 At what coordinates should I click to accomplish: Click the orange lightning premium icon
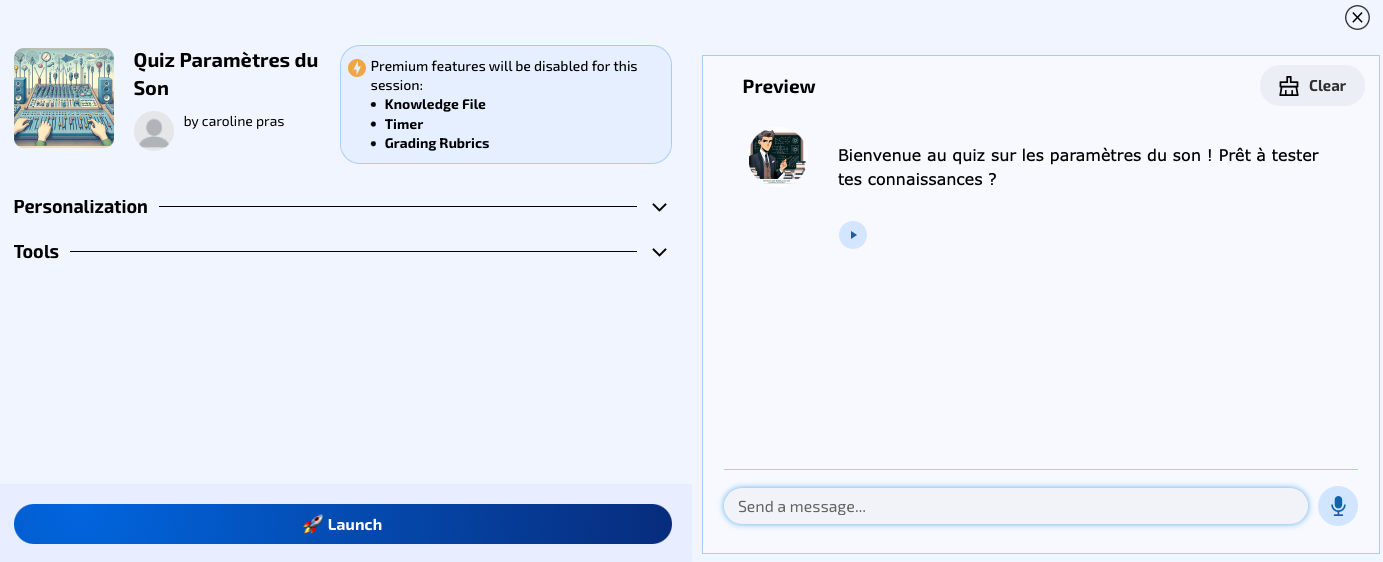357,68
